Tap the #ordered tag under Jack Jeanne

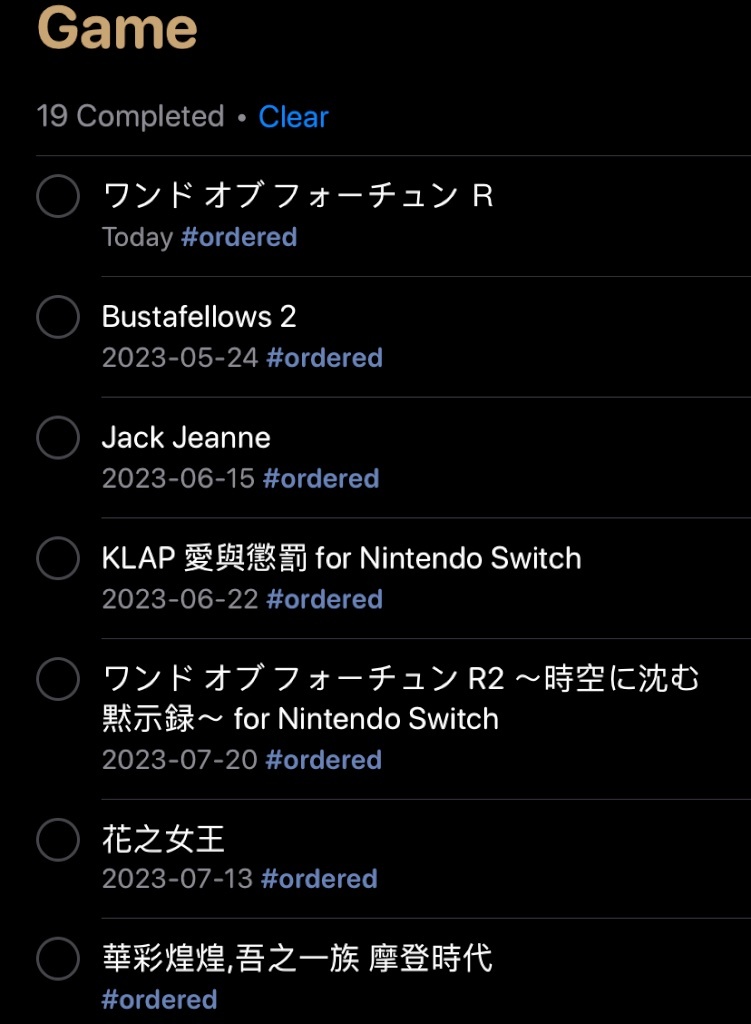point(321,479)
